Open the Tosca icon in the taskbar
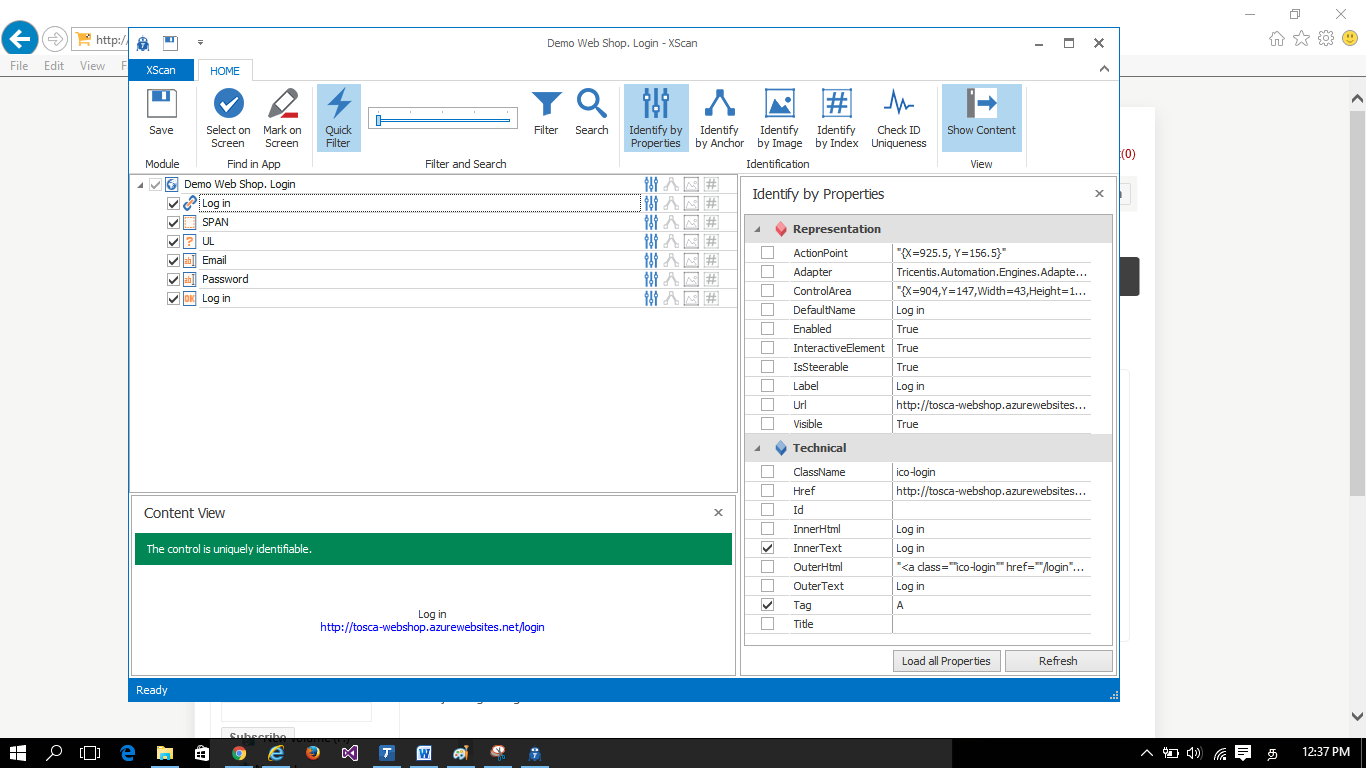The height and width of the screenshot is (768, 1366). click(x=386, y=755)
